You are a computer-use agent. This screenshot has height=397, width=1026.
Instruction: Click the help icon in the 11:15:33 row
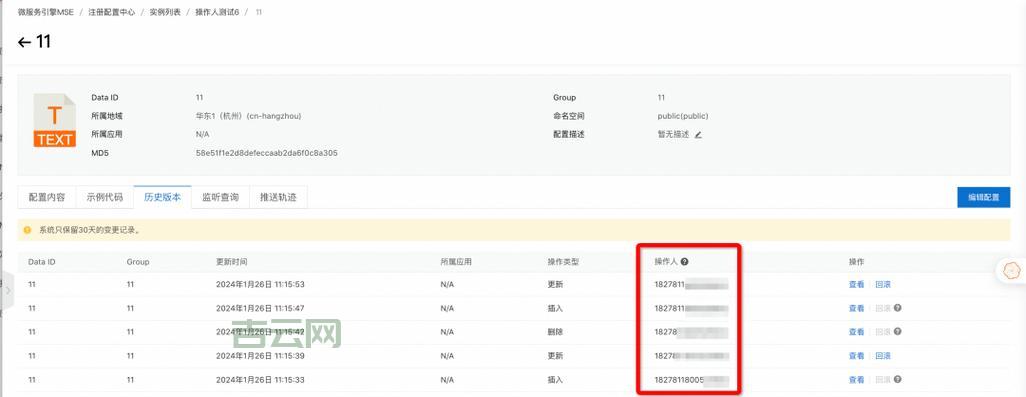(898, 379)
